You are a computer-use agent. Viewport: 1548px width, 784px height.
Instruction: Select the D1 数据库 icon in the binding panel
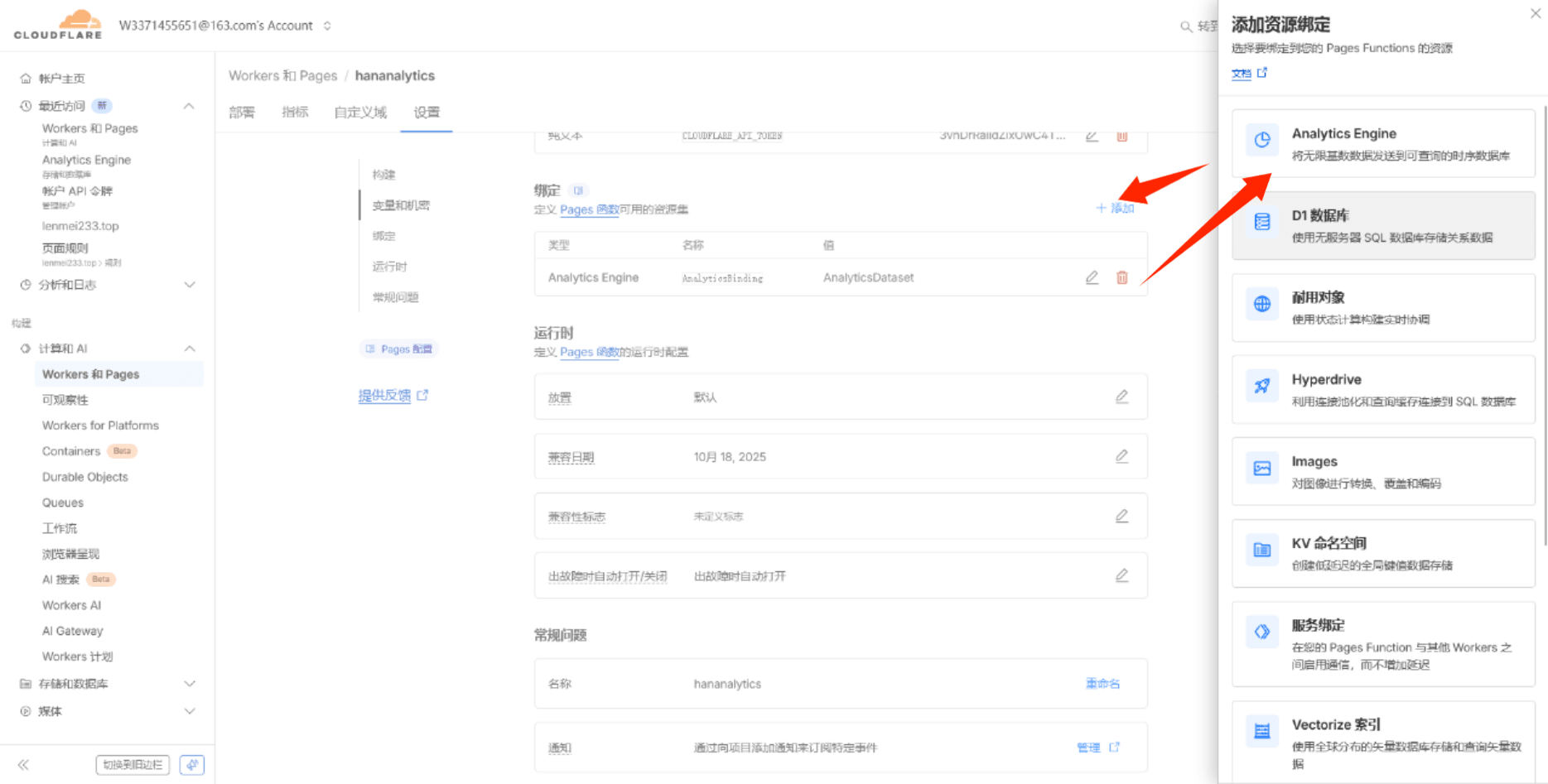pos(1261,221)
